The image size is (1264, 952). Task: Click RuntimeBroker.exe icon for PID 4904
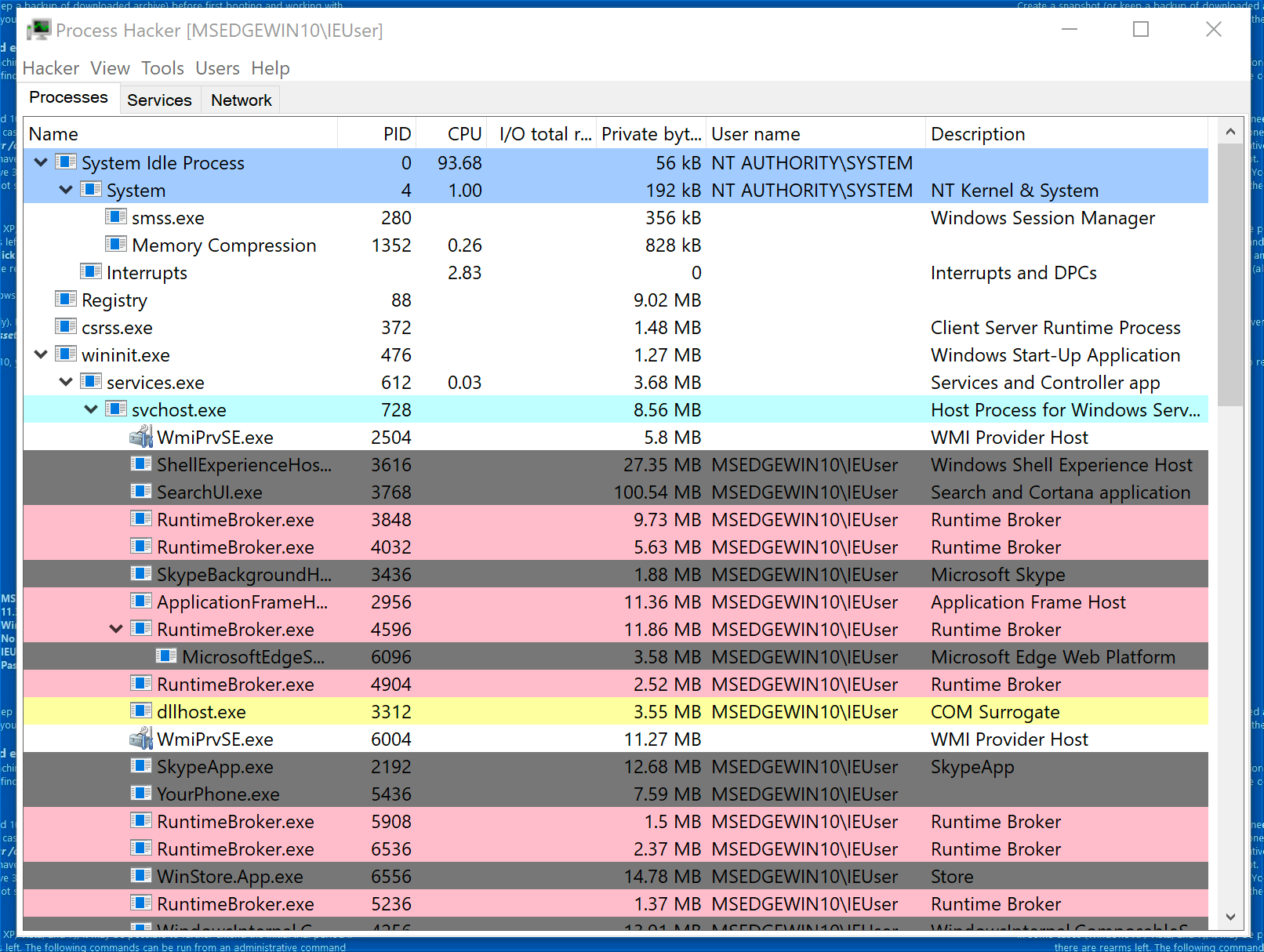[x=141, y=683]
